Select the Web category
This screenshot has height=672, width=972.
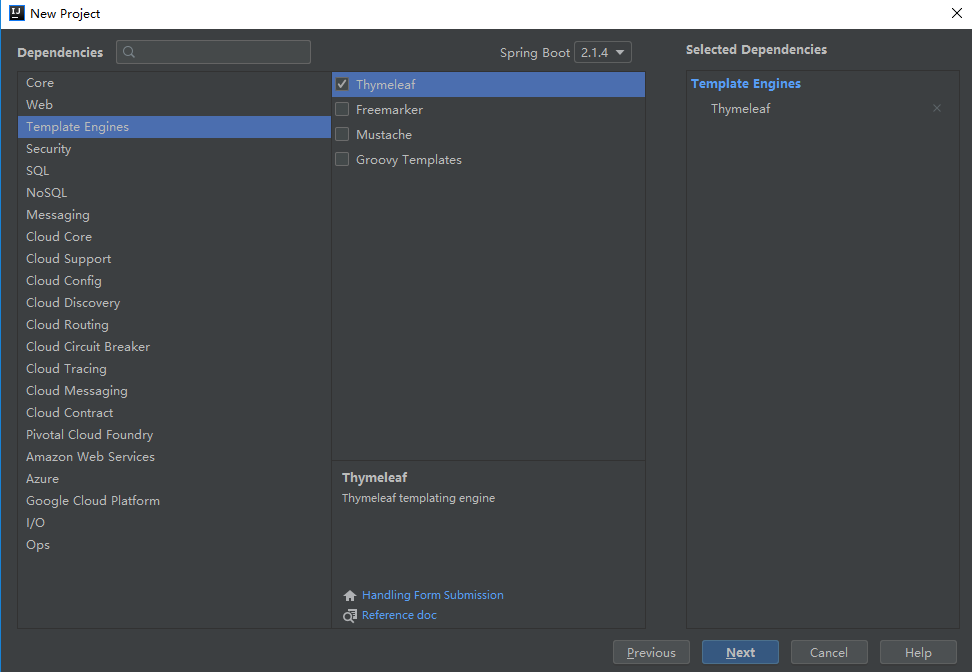pyautogui.click(x=174, y=105)
